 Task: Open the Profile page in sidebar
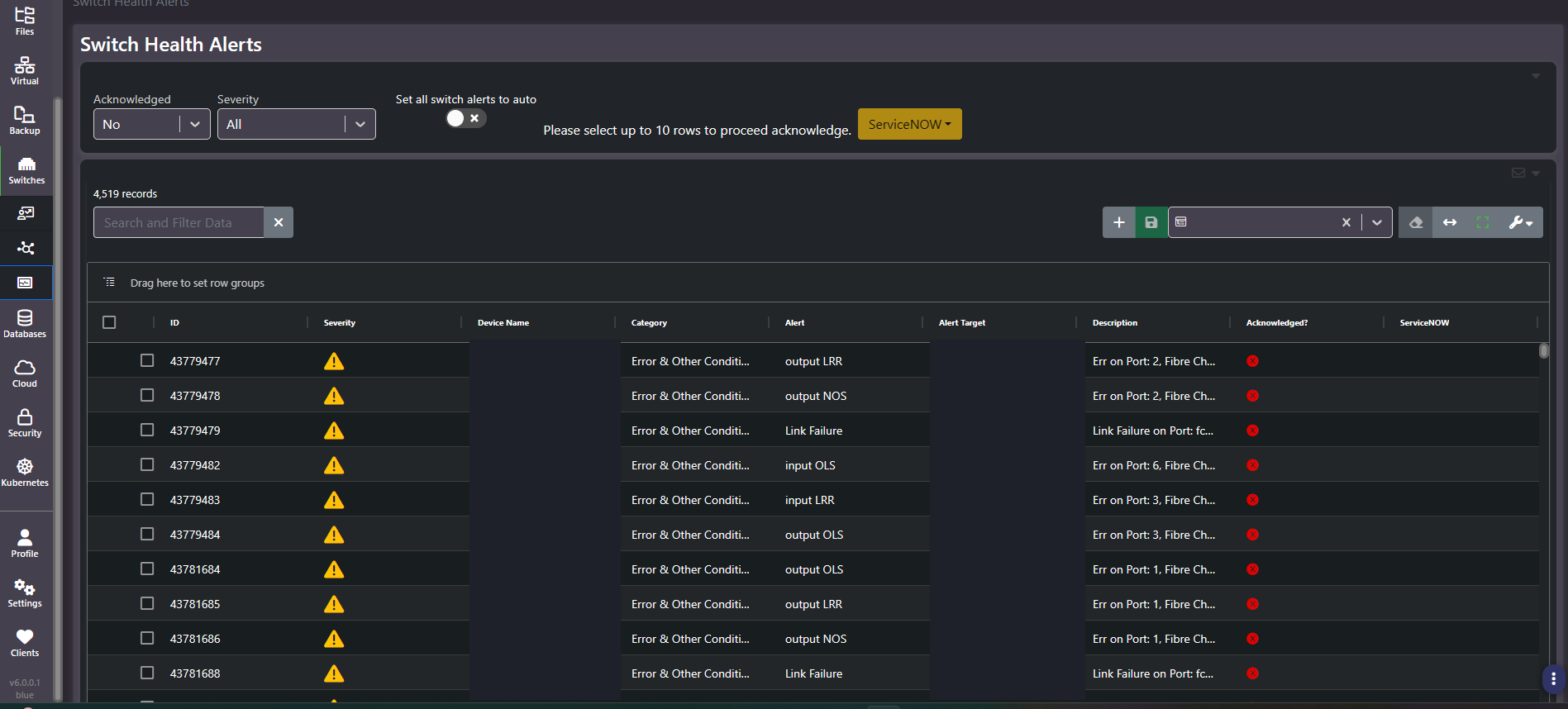coord(25,543)
